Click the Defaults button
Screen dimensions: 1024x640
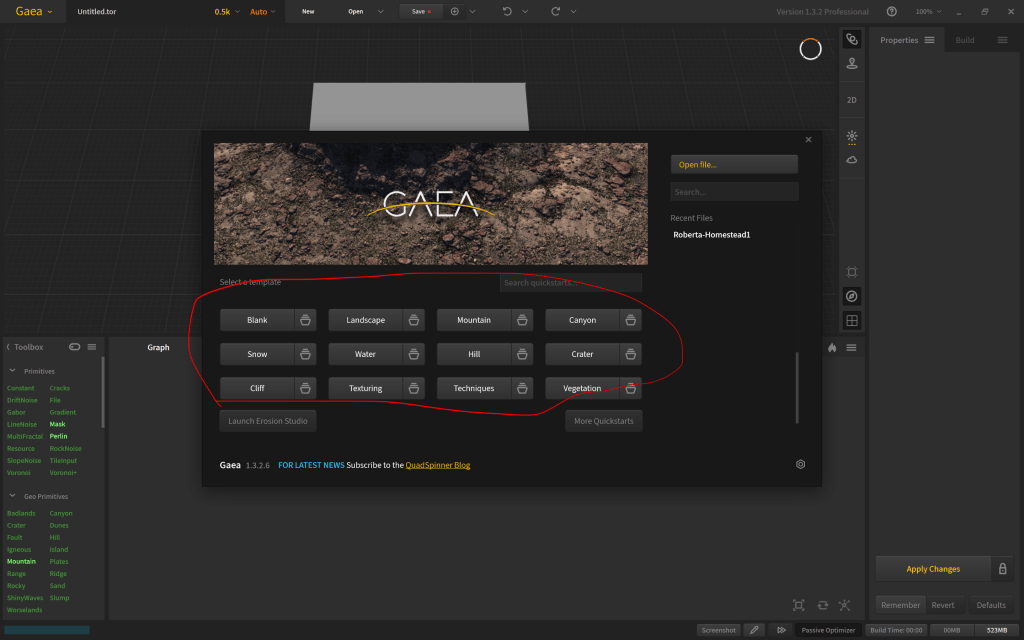(991, 605)
